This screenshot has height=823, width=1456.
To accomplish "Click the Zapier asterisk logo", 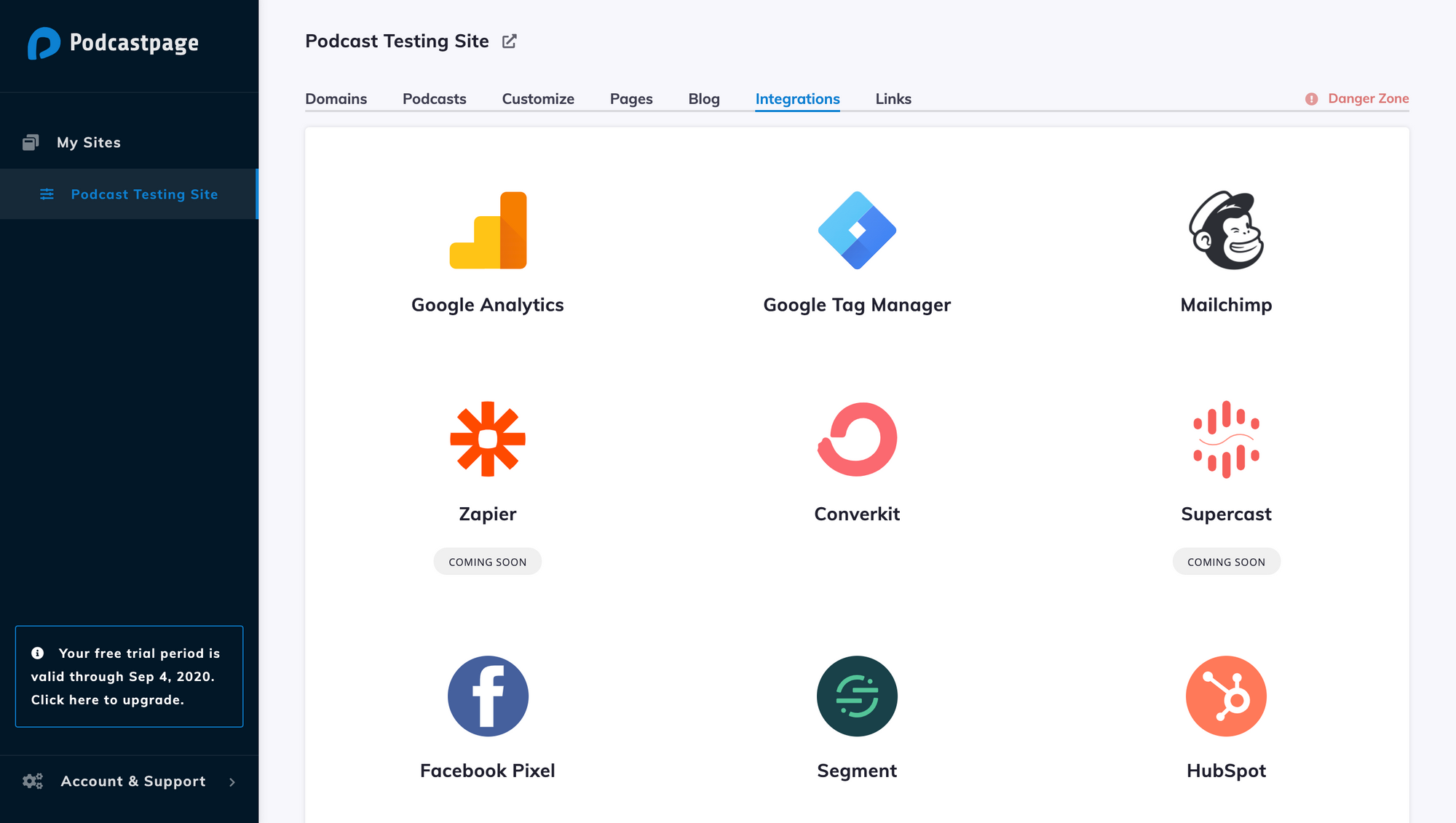I will tap(488, 439).
